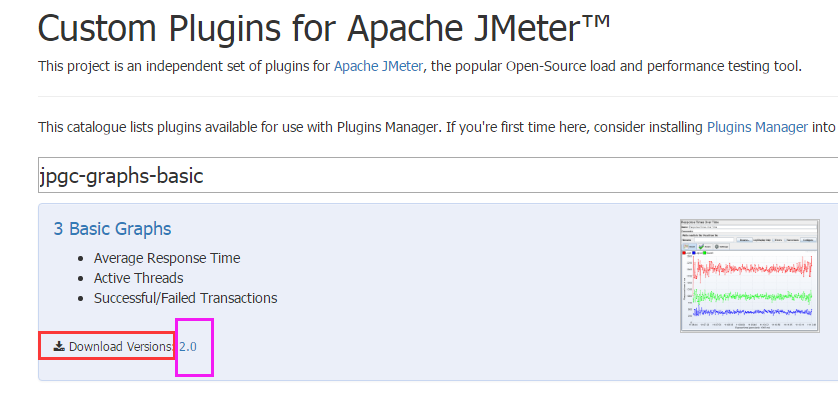Select the Successful/Failed Transactions list item
Screen dimensions: 838x394
185,298
